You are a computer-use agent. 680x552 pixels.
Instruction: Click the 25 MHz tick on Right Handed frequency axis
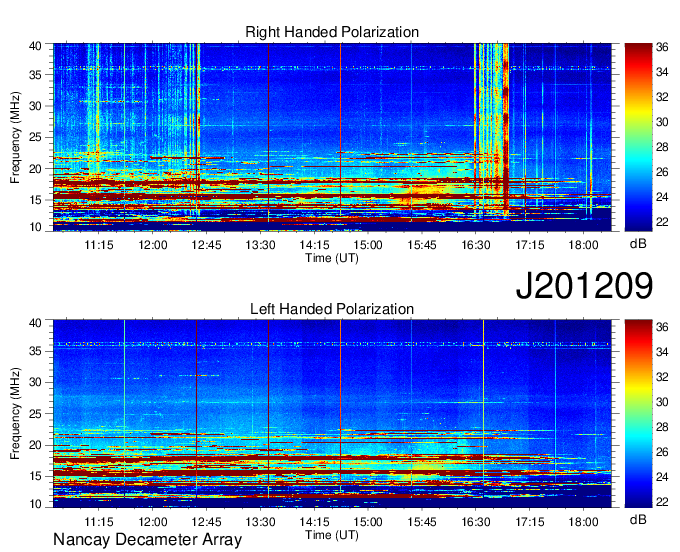click(x=35, y=137)
